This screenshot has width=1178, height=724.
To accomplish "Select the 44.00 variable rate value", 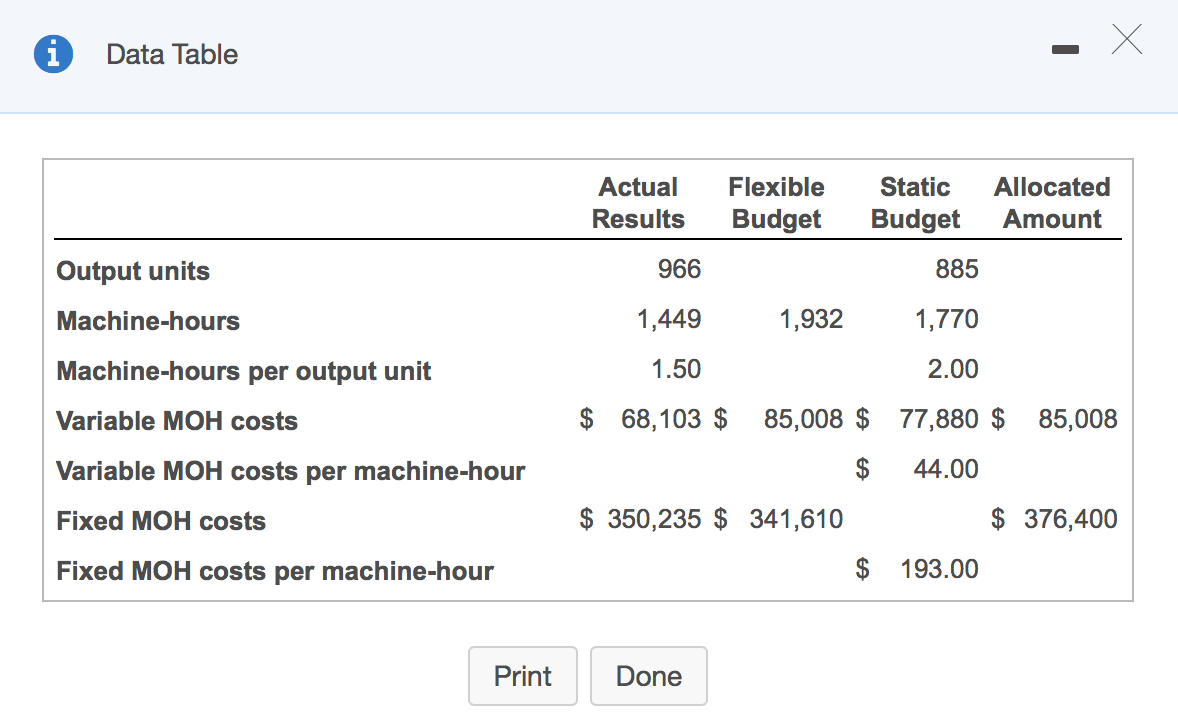I will click(x=946, y=469).
